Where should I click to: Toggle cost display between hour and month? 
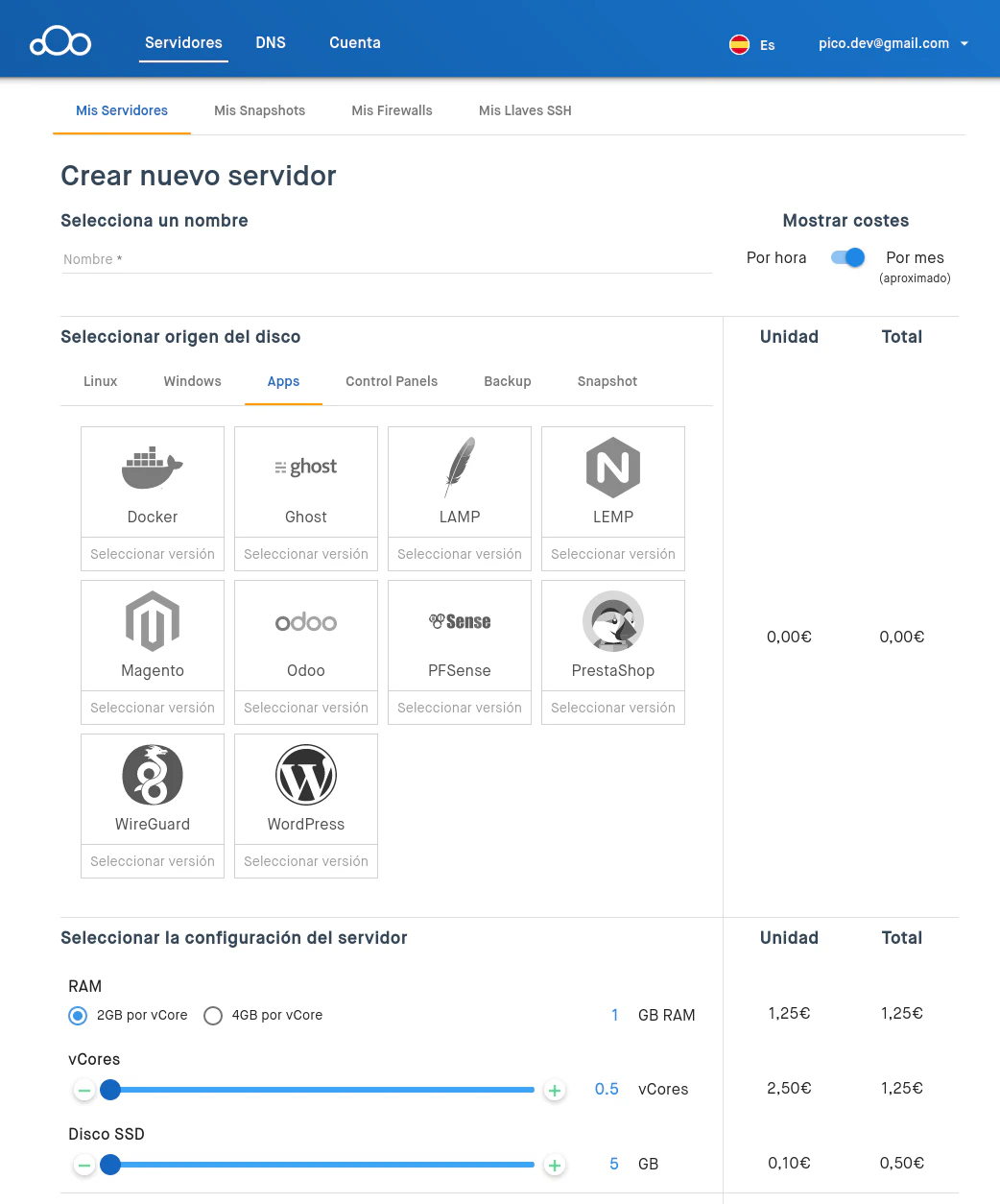847,257
